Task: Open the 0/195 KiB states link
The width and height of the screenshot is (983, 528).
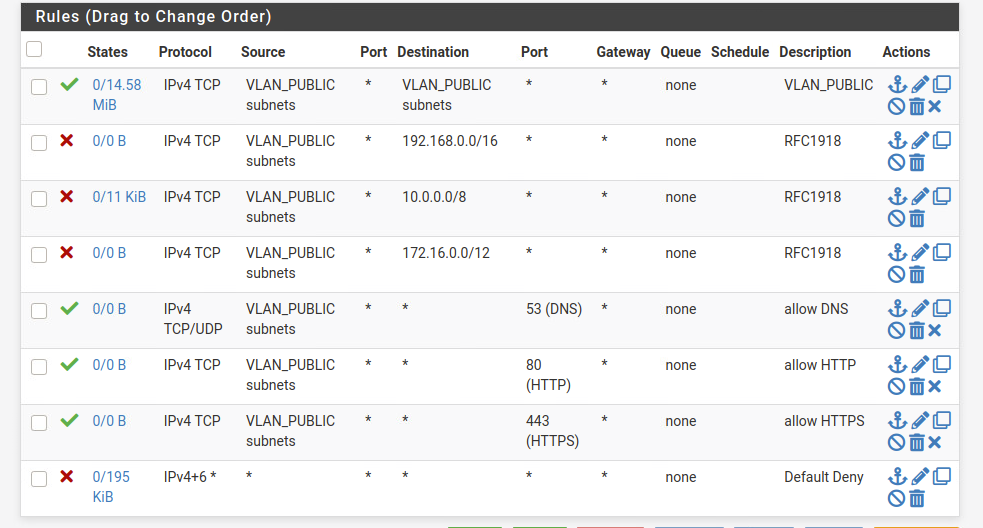Action: 111,487
